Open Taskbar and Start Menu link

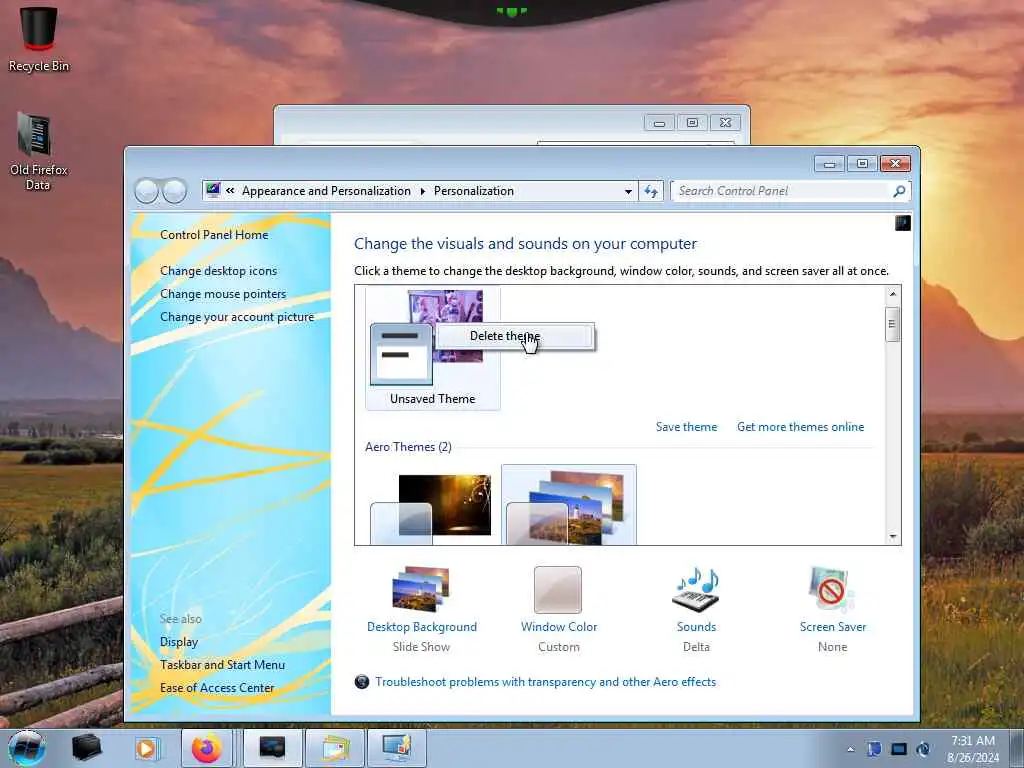point(222,665)
